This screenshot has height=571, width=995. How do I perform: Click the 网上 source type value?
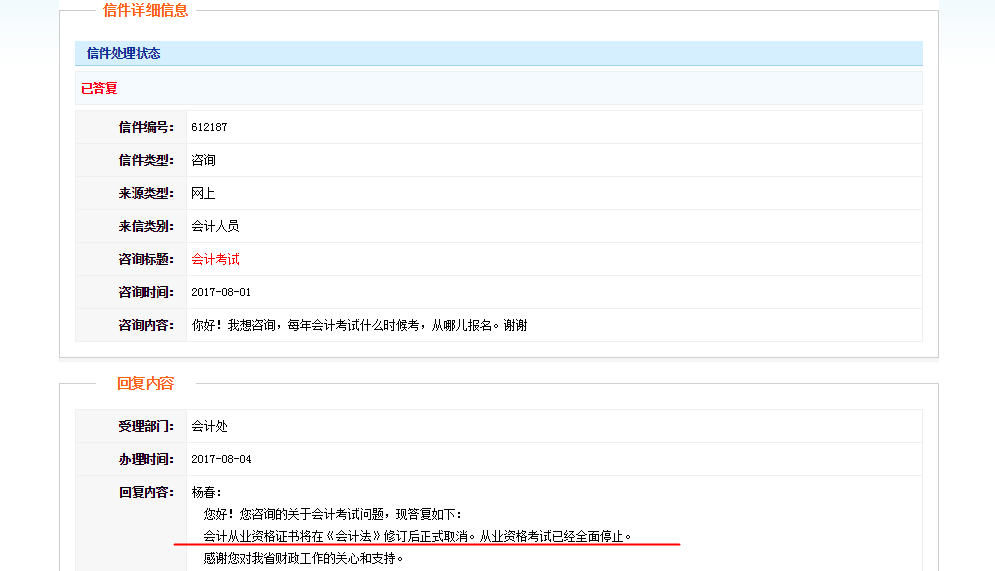coord(203,193)
